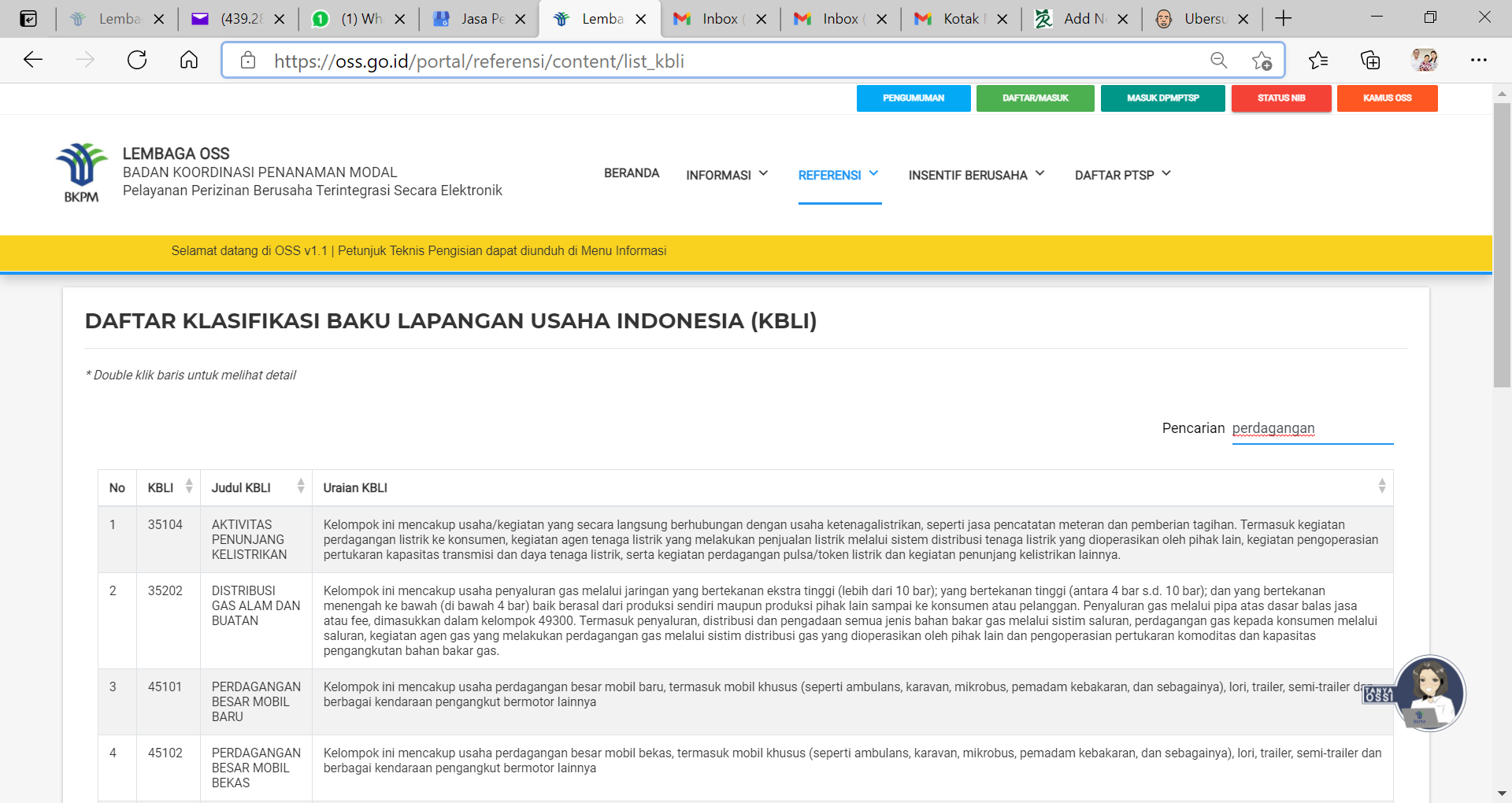Open the DAFTAR PTSP dropdown
This screenshot has width=1512, height=803.
click(x=1121, y=175)
